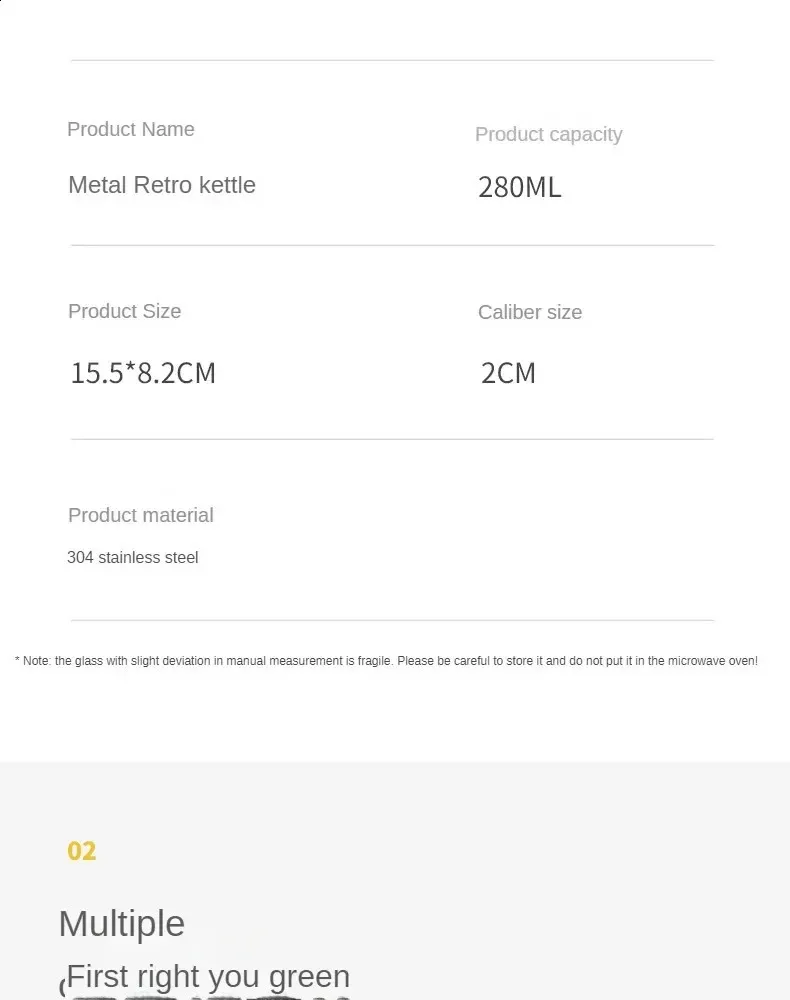Screen dimensions: 790x1000
Task: Select the 304 stainless steel text
Action: coord(133,557)
